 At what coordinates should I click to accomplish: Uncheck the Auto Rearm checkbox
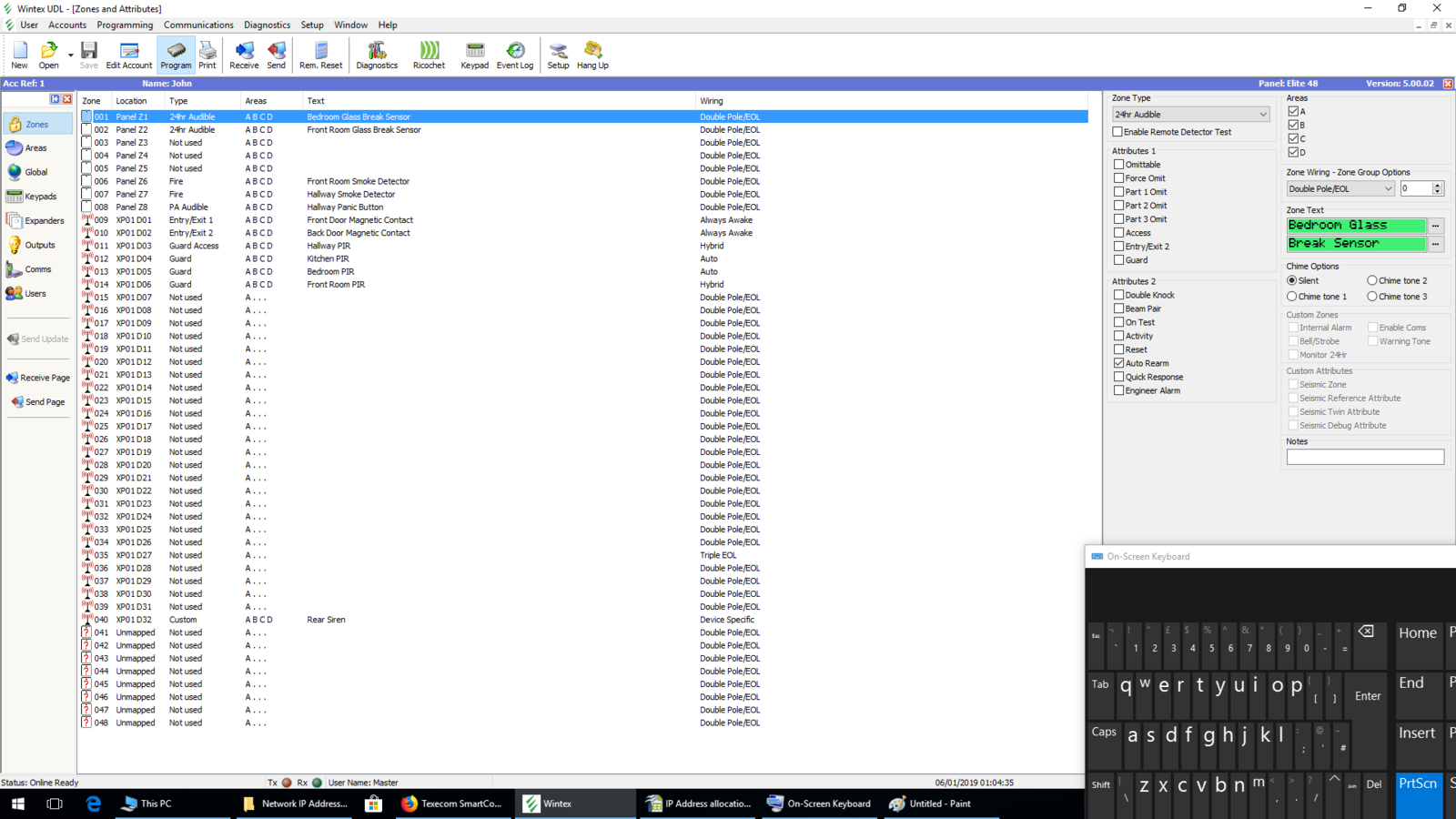[1119, 363]
